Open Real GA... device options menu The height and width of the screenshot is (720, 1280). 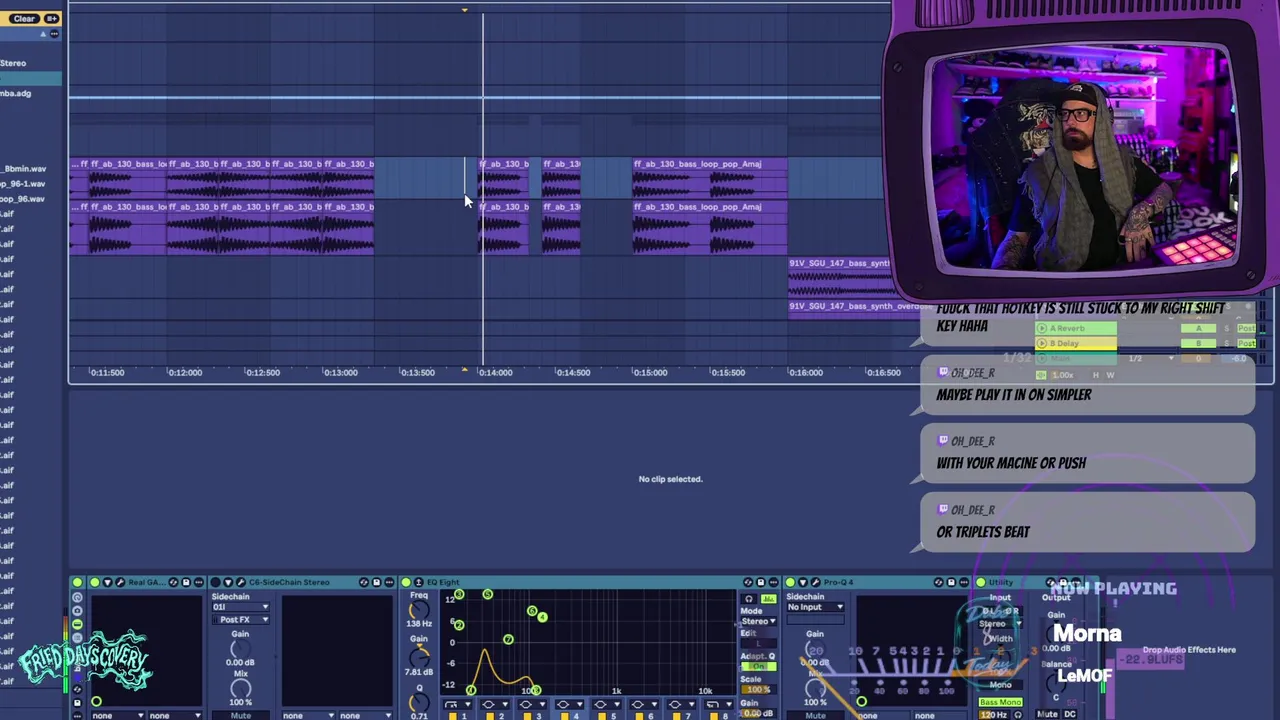199,582
